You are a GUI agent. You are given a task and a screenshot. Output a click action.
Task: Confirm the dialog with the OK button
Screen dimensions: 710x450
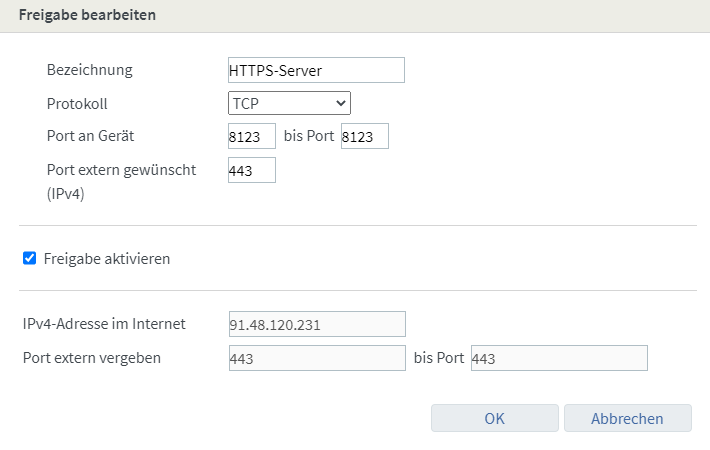[x=494, y=418]
